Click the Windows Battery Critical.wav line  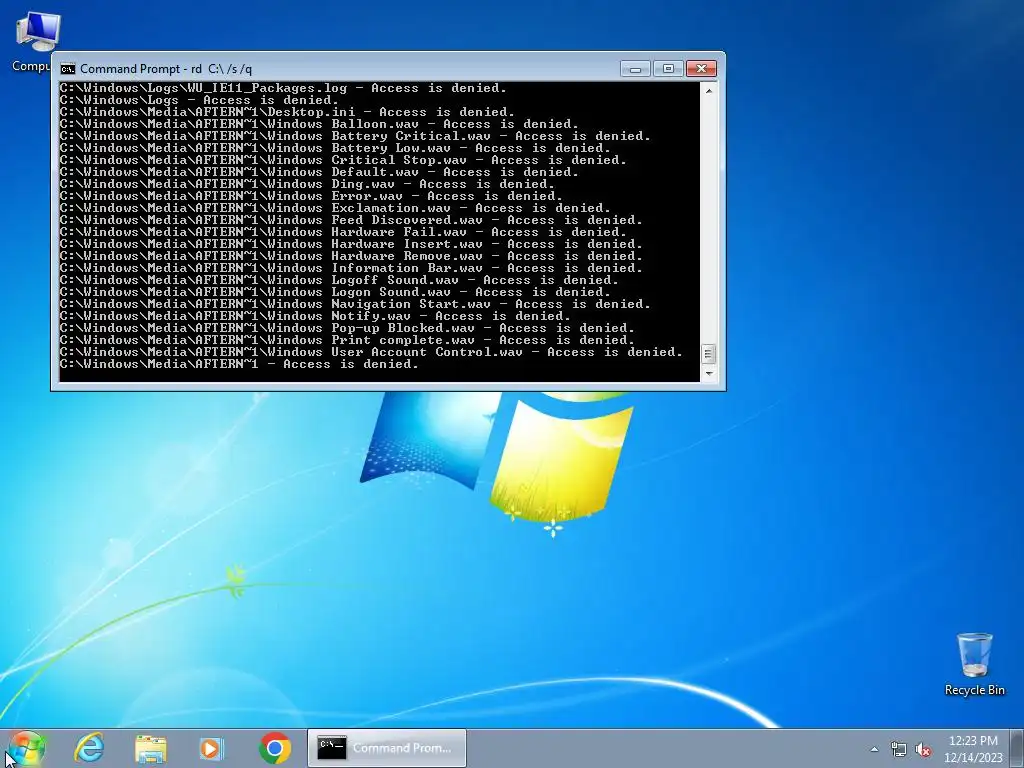355,136
